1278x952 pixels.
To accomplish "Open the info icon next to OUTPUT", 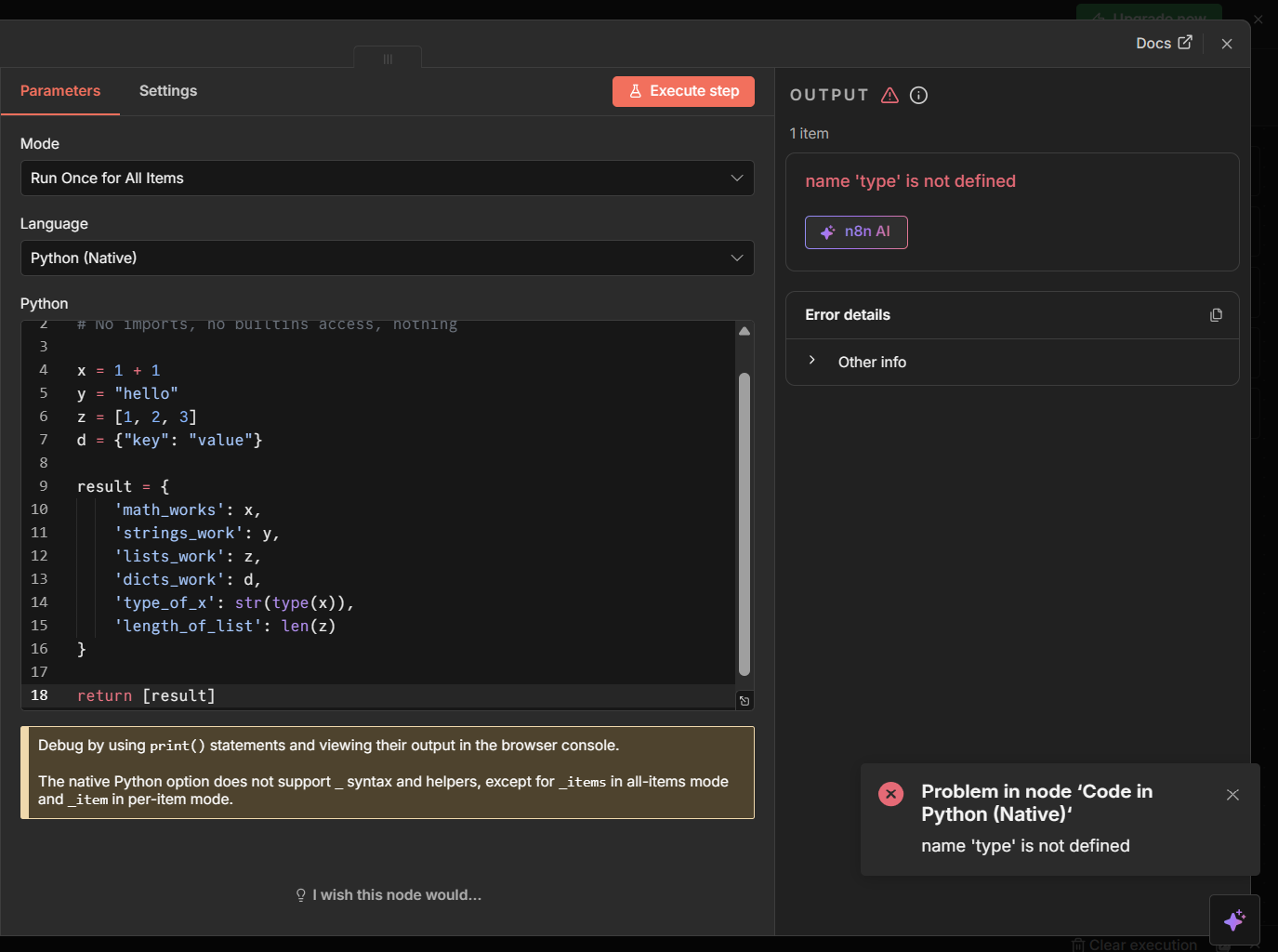I will point(918,95).
